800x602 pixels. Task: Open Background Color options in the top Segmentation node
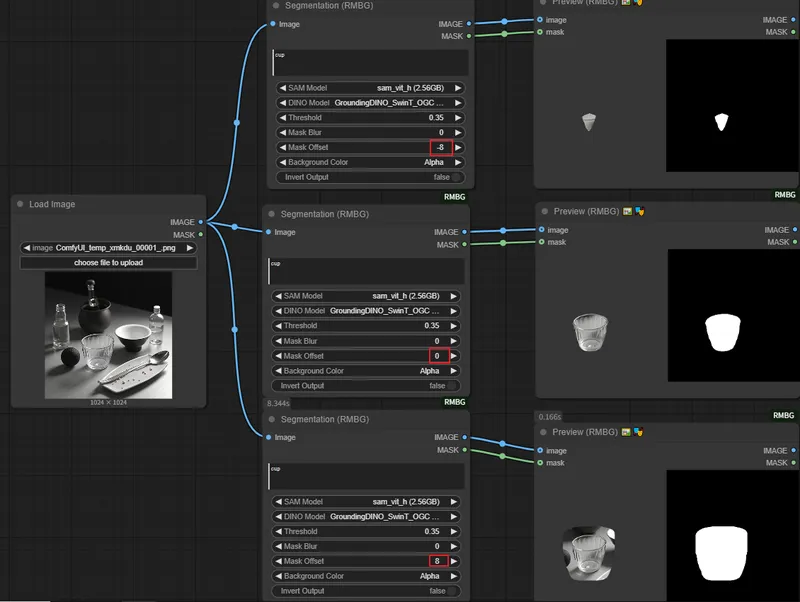(x=370, y=162)
